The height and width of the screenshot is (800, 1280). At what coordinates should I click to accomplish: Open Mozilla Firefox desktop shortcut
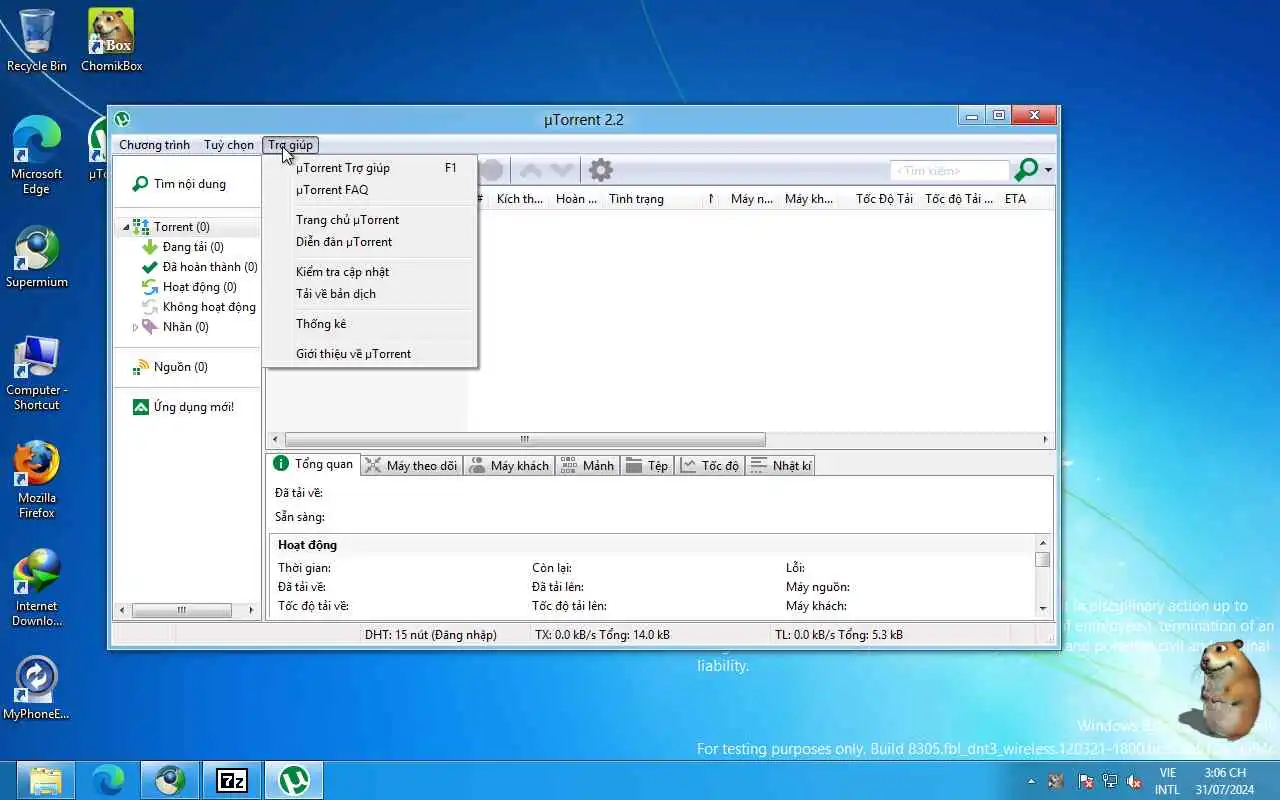pos(37,480)
